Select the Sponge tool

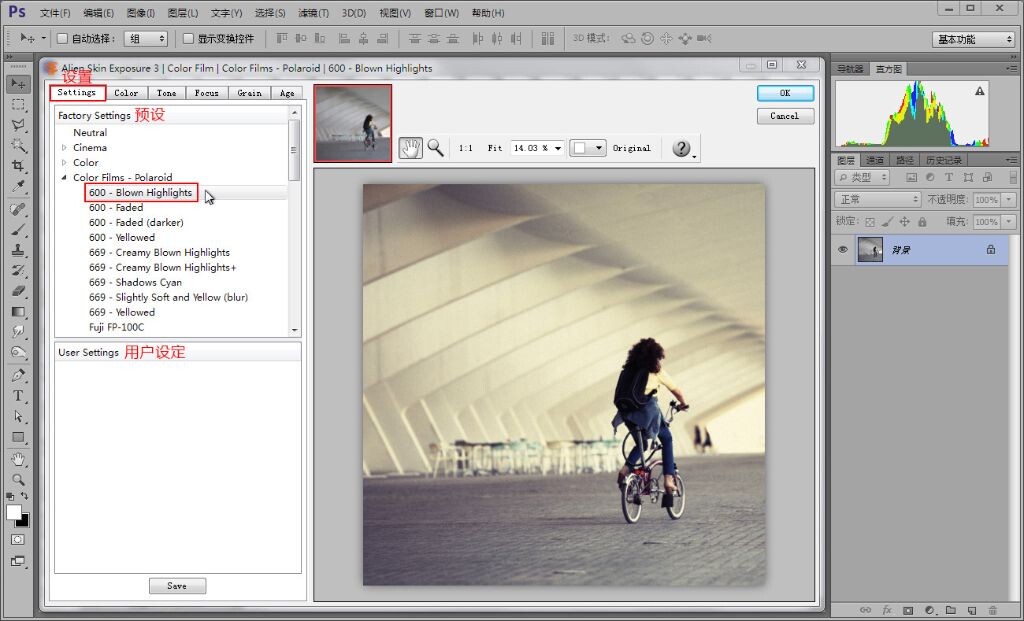click(18, 352)
